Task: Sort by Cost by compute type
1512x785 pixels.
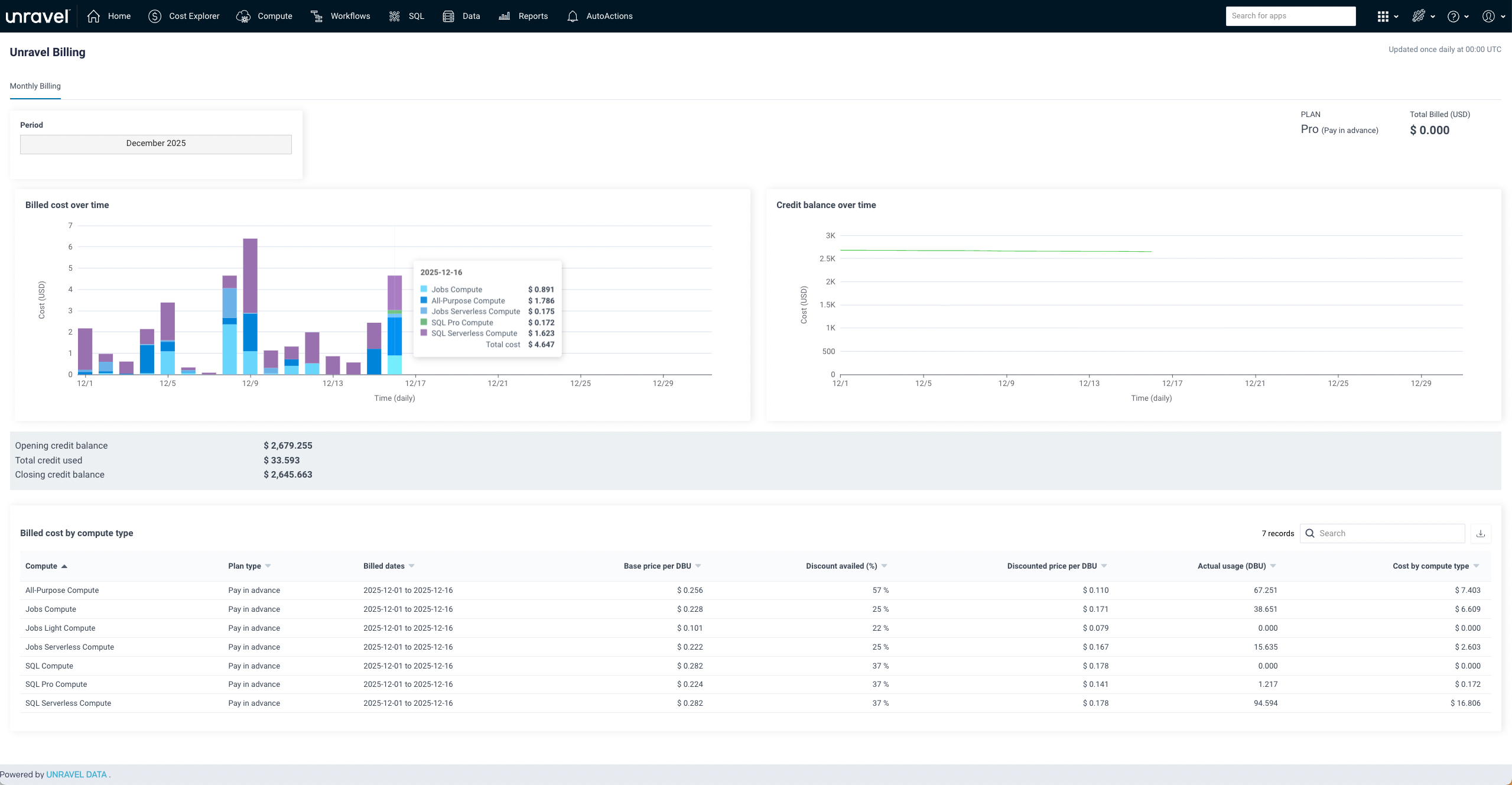Action: (1430, 566)
